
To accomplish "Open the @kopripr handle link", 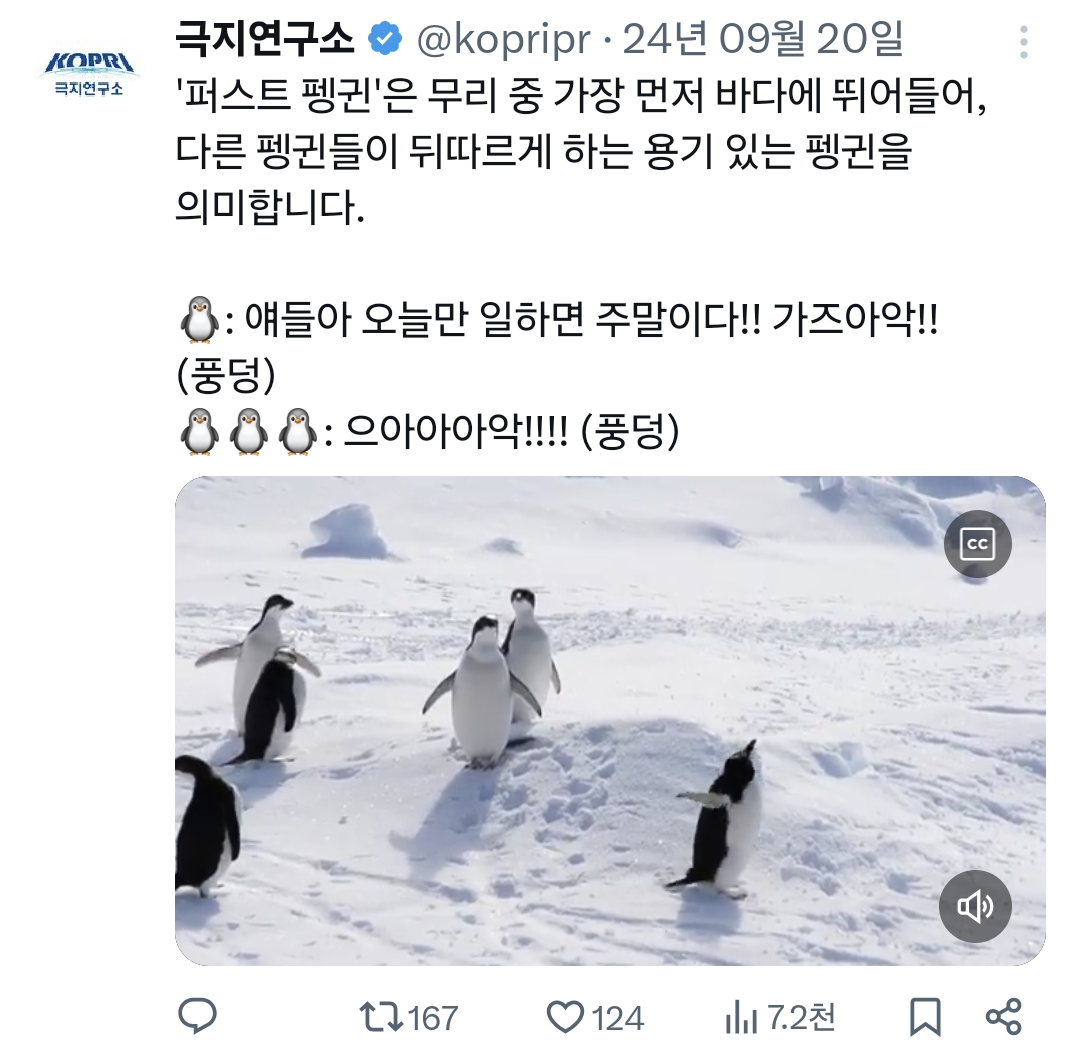I will pyautogui.click(x=503, y=40).
